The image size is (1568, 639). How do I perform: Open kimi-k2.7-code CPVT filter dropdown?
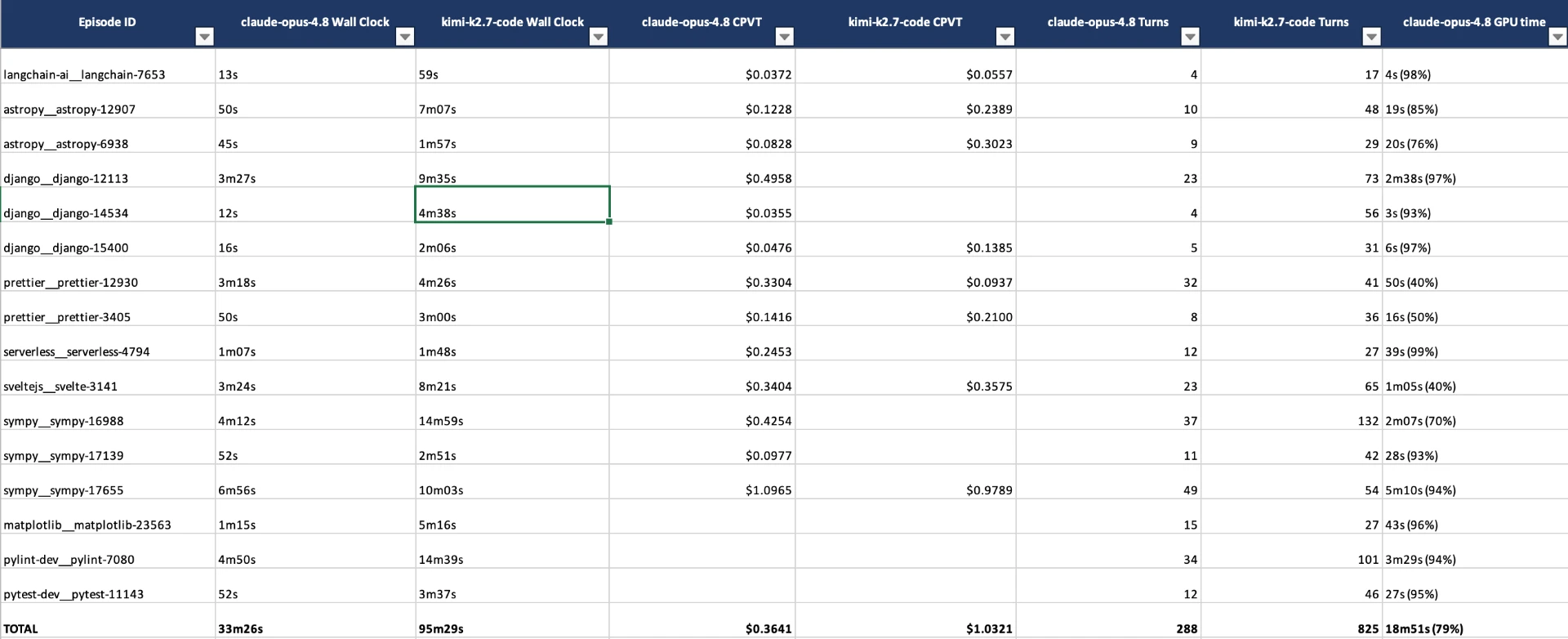(x=1005, y=37)
